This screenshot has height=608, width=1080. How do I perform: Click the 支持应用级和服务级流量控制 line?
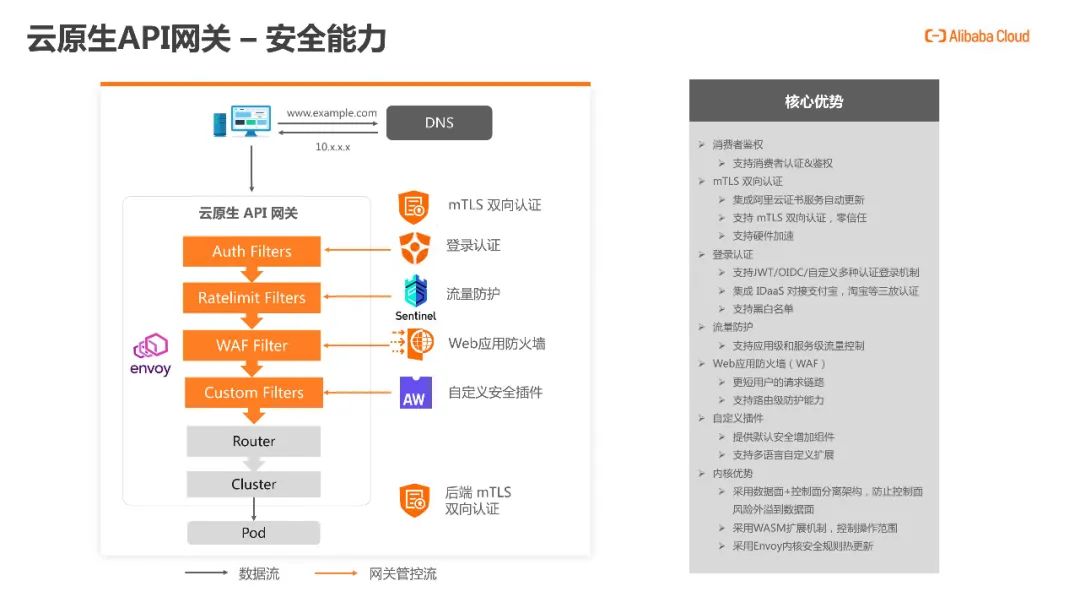point(798,346)
